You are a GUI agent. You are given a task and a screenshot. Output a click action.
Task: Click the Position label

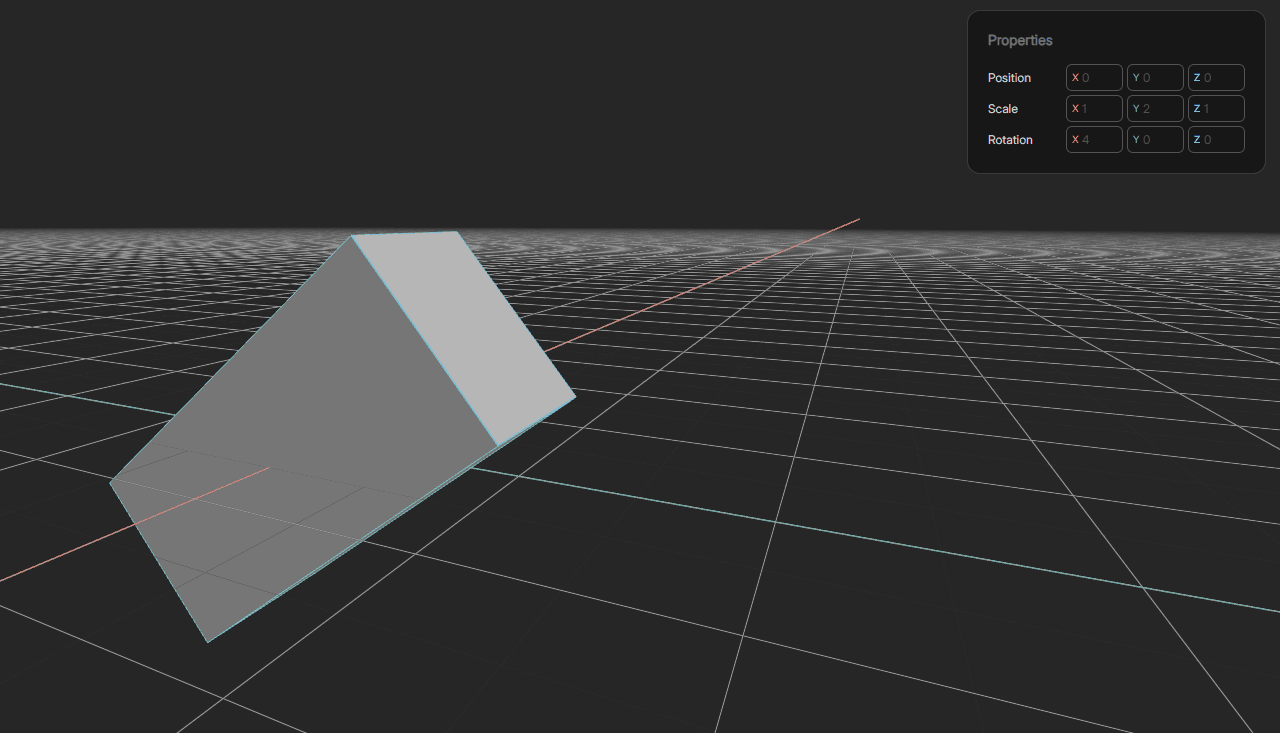click(x=1009, y=78)
